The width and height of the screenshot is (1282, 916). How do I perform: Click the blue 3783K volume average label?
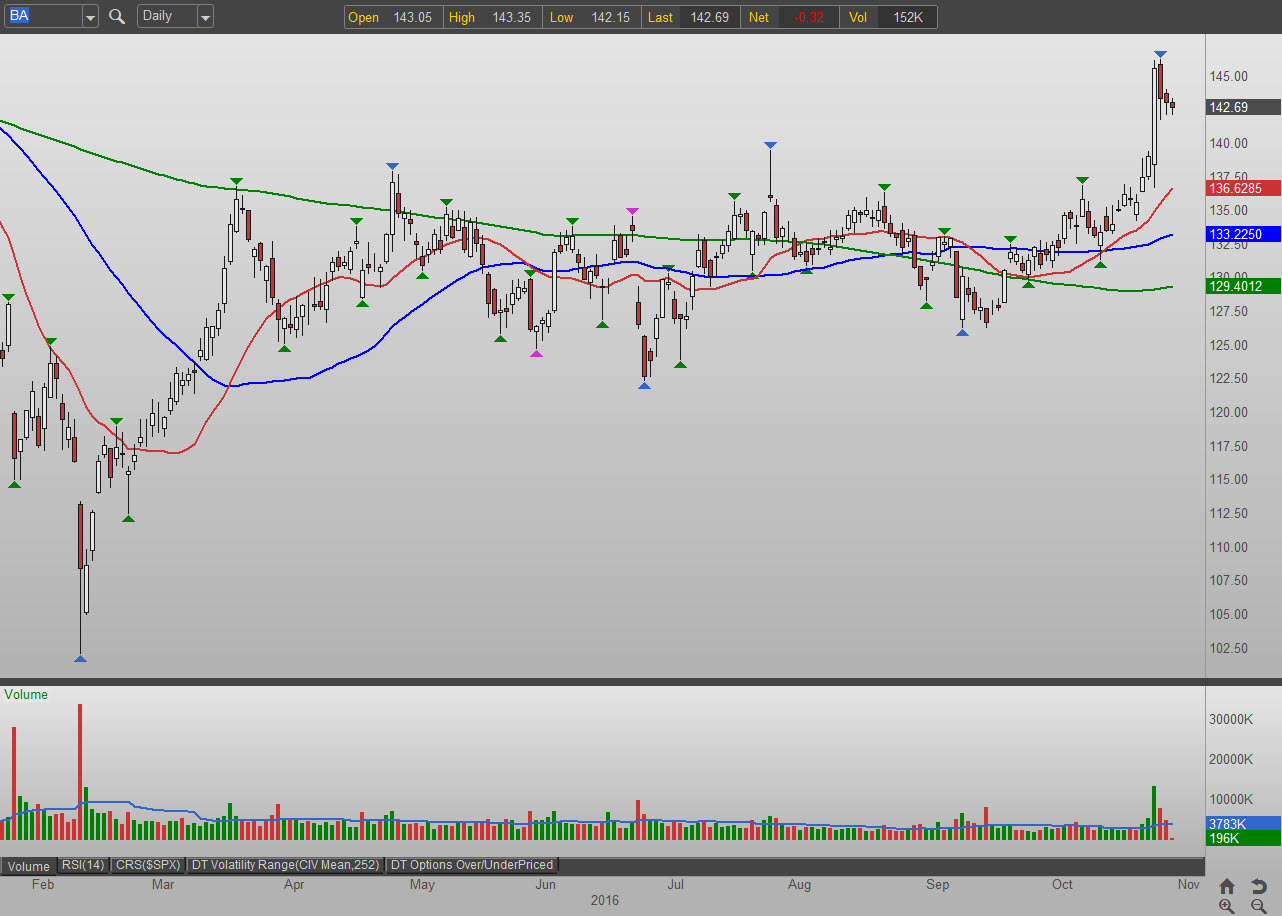[x=1243, y=823]
